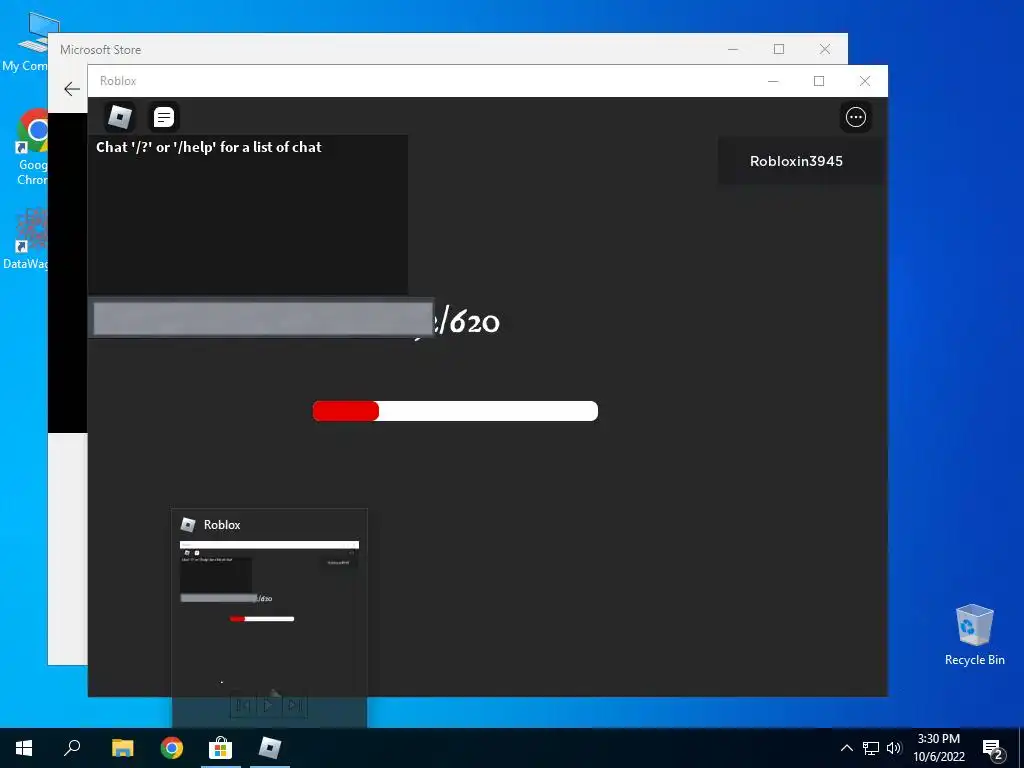Minimize the Microsoft Store window
The height and width of the screenshot is (768, 1024).
[733, 49]
